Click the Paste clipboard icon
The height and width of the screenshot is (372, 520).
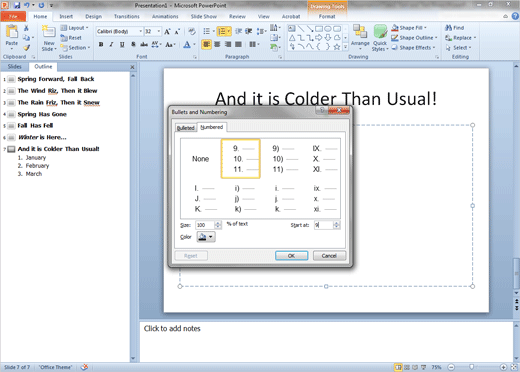coord(12,32)
